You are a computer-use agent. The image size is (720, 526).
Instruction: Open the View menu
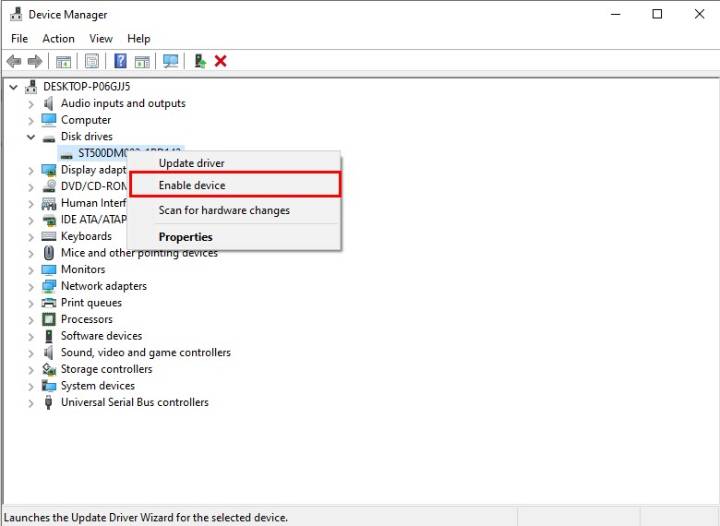(101, 39)
